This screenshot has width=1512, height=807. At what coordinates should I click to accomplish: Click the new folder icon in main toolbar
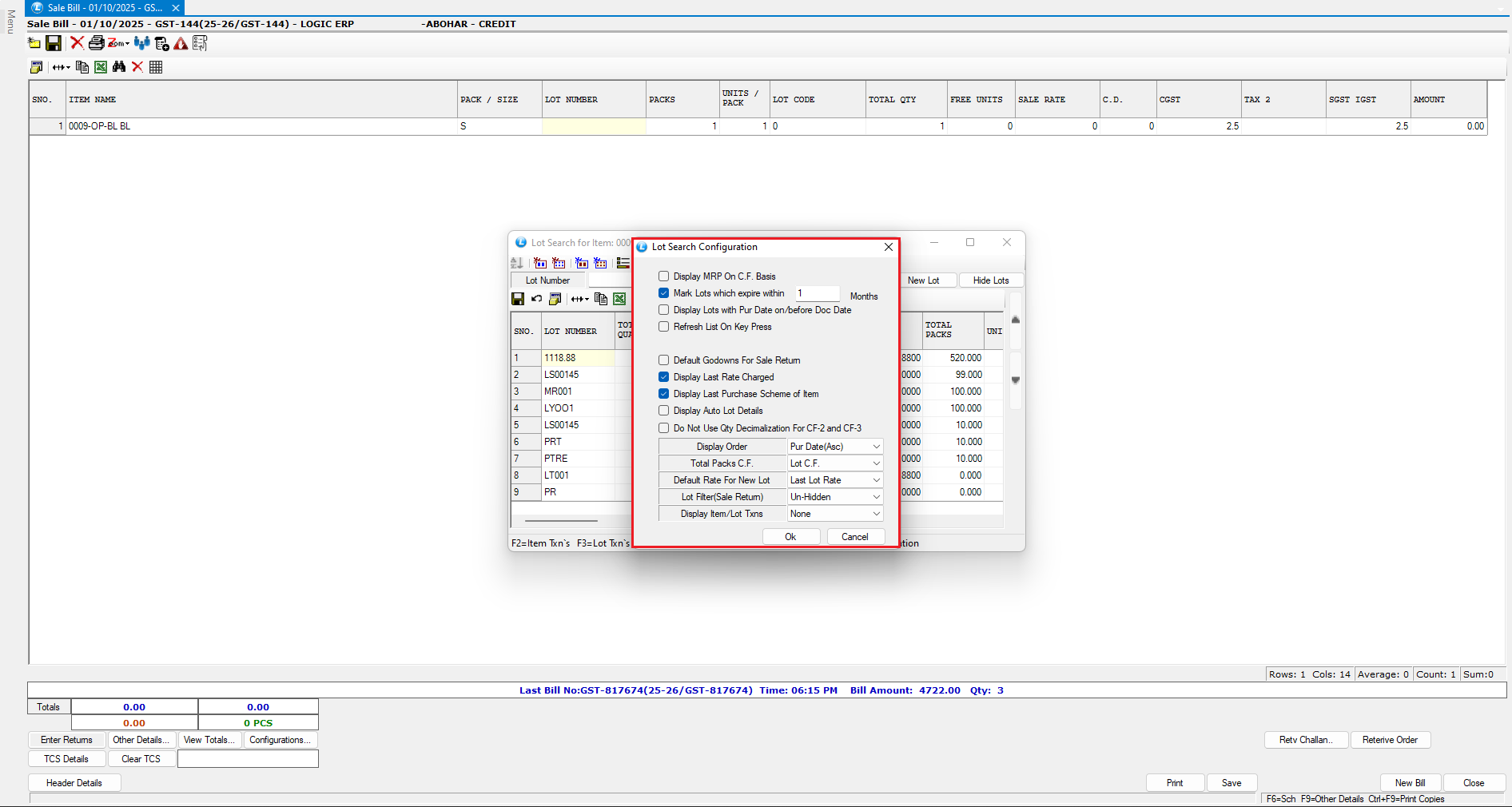(34, 43)
